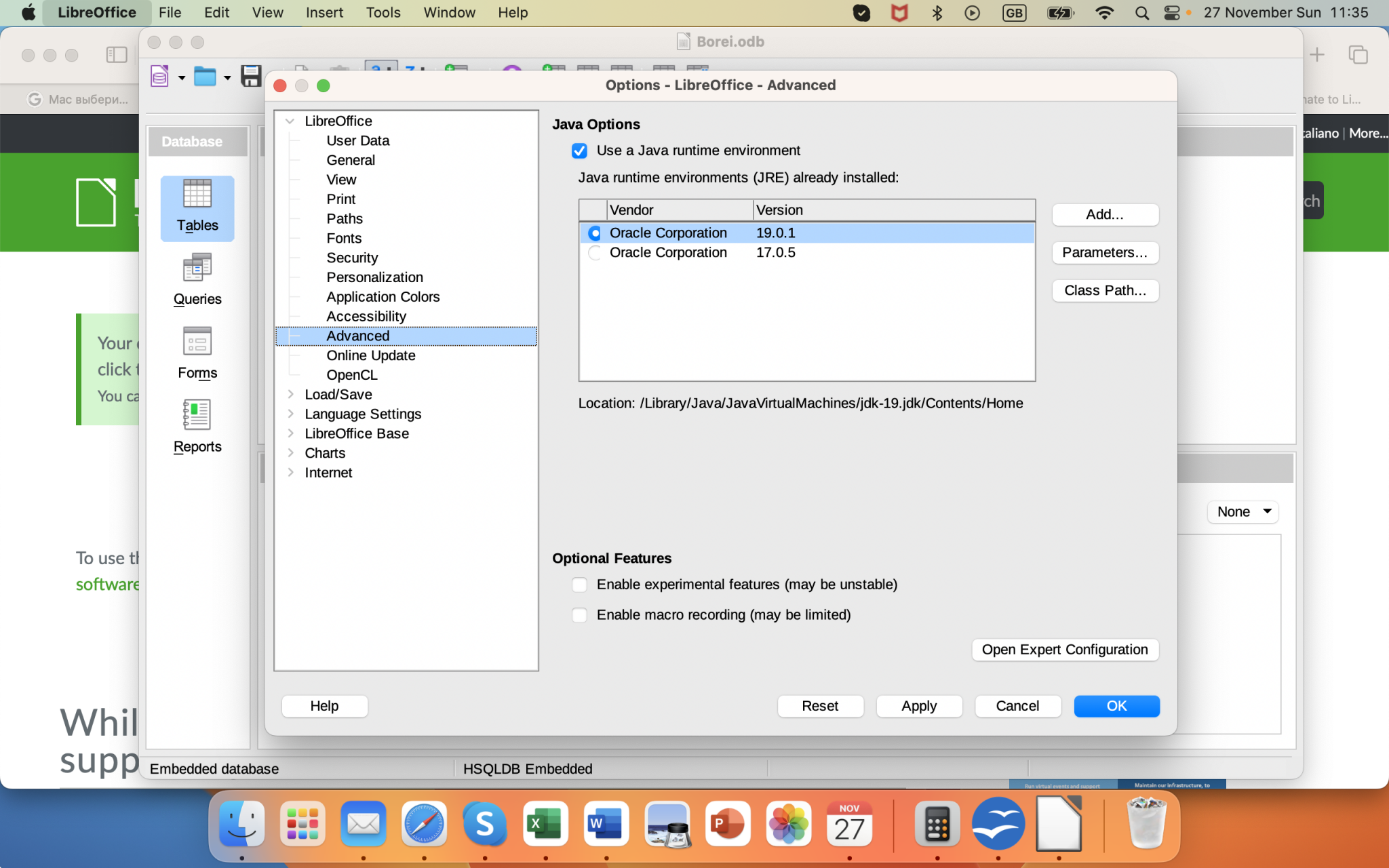Click the Parameters button
This screenshot has height=868, width=1389.
tap(1104, 252)
